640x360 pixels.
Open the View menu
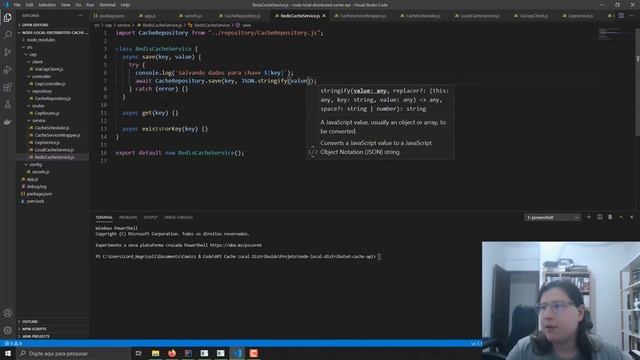[66, 5]
